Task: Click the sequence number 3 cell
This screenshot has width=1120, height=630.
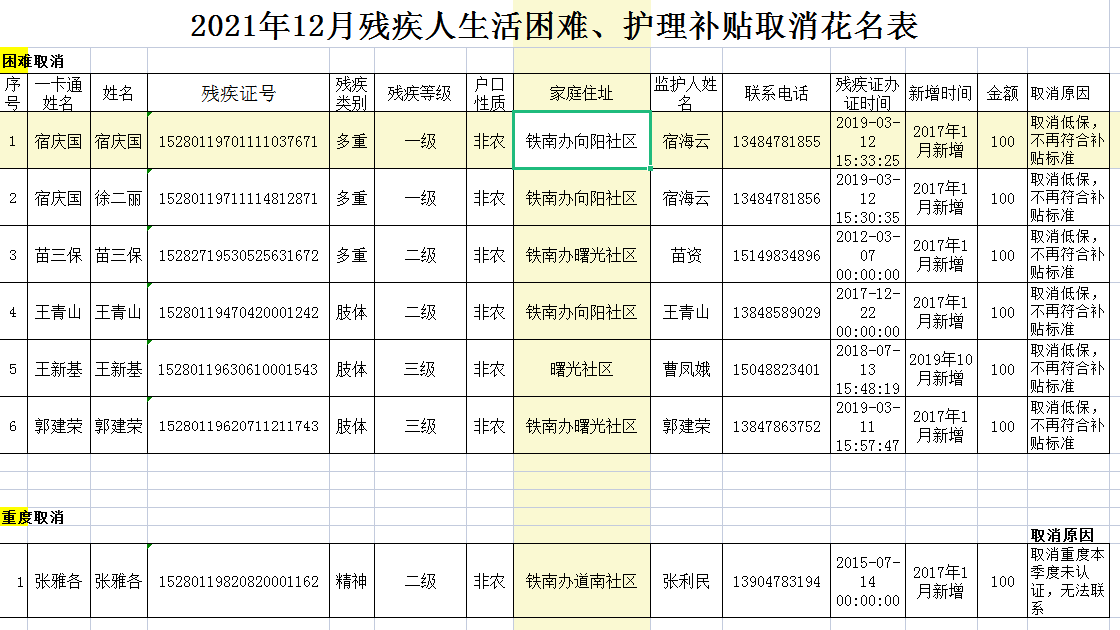Action: click(x=13, y=256)
